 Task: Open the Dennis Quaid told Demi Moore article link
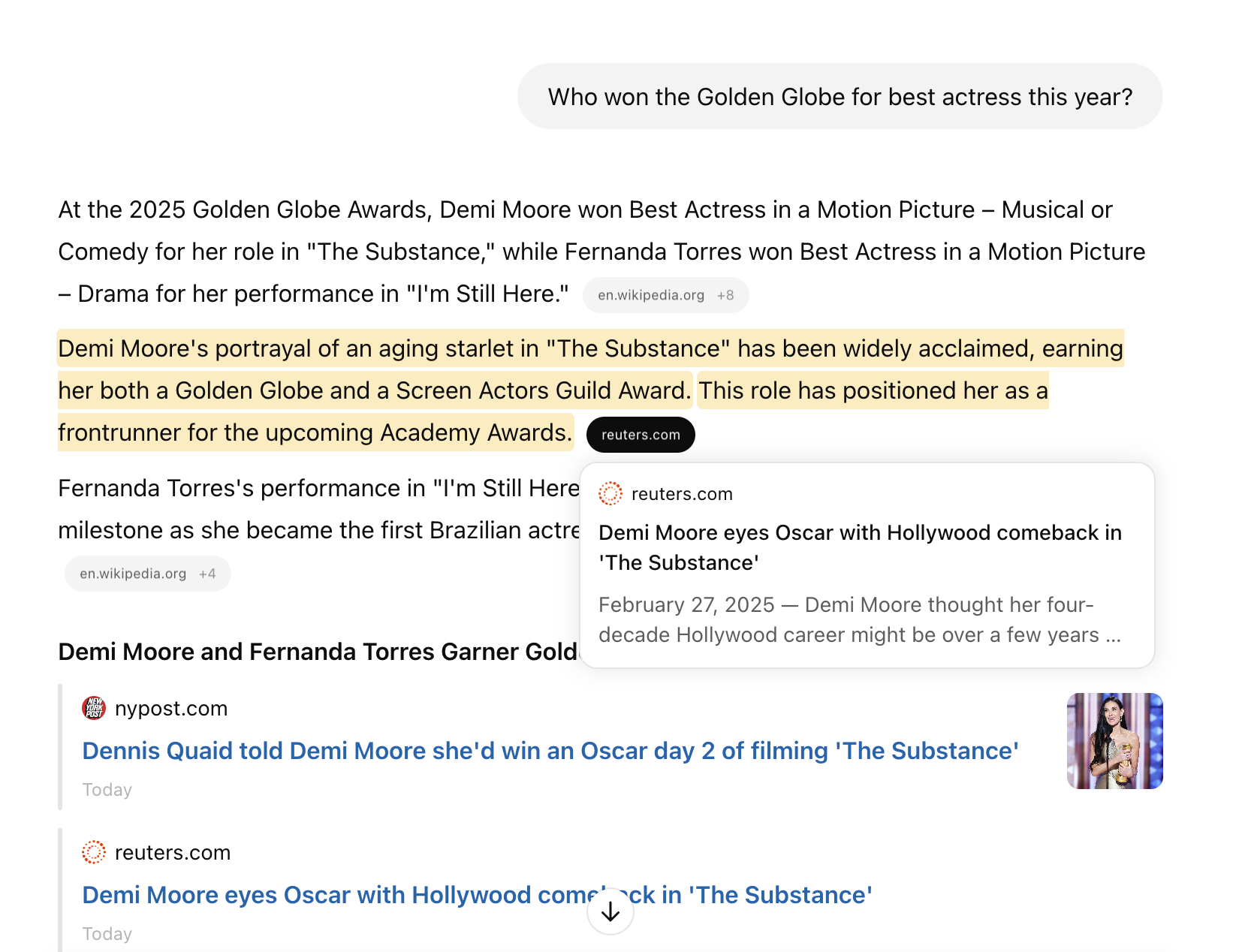point(550,751)
